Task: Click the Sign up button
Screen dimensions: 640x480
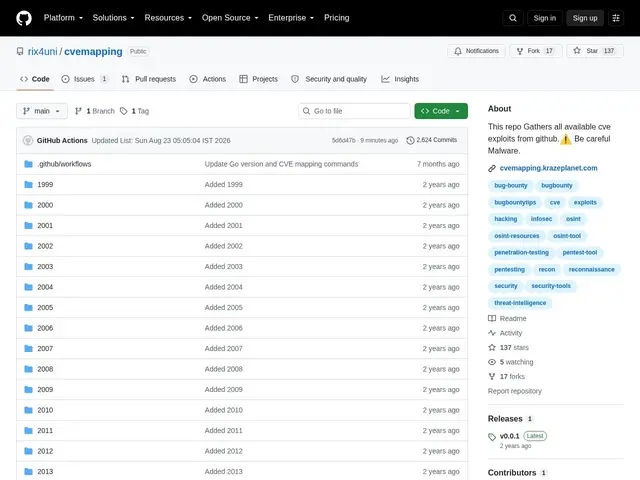Action: click(x=584, y=18)
